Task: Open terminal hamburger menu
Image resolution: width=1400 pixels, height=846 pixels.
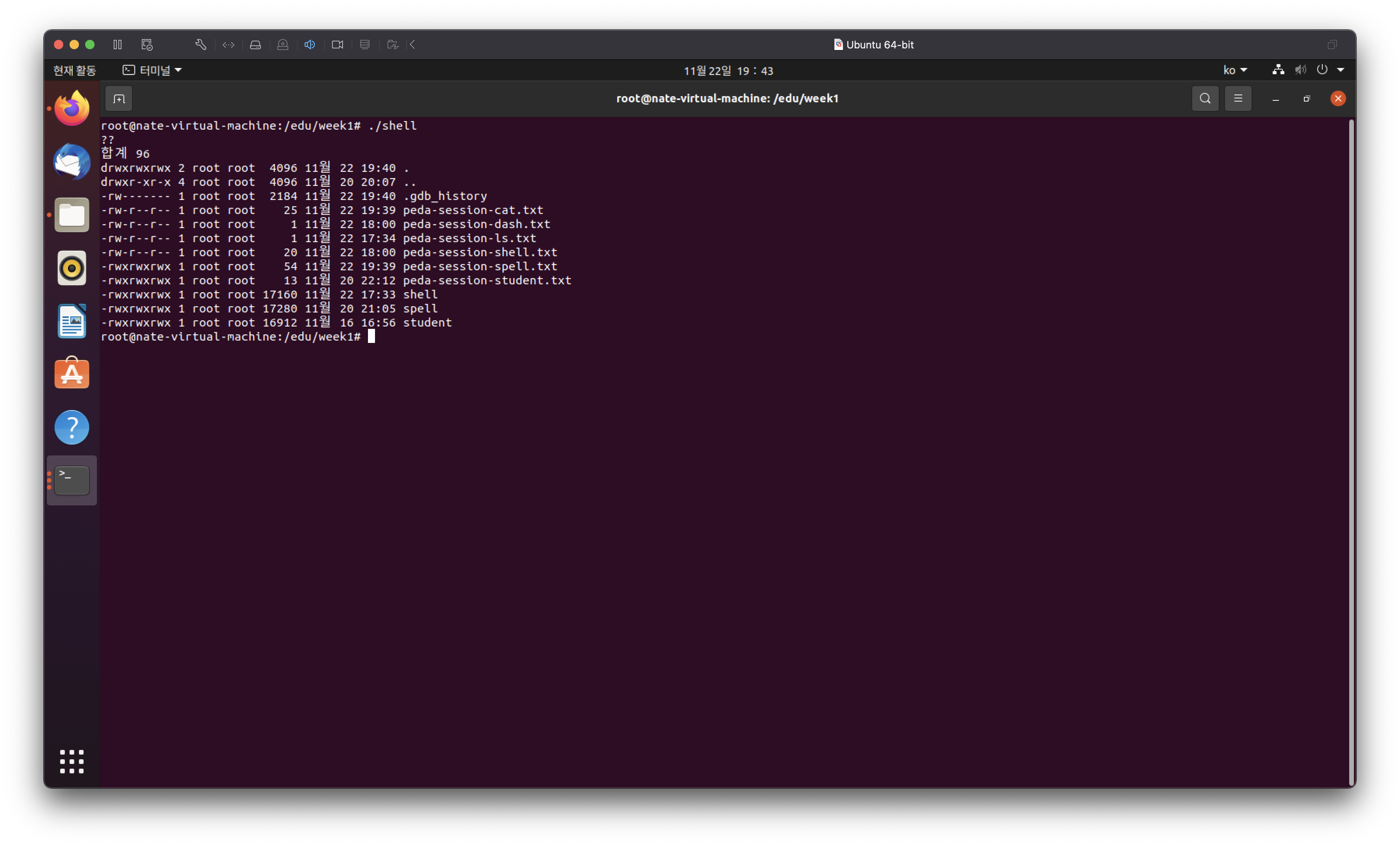Action: click(1238, 99)
